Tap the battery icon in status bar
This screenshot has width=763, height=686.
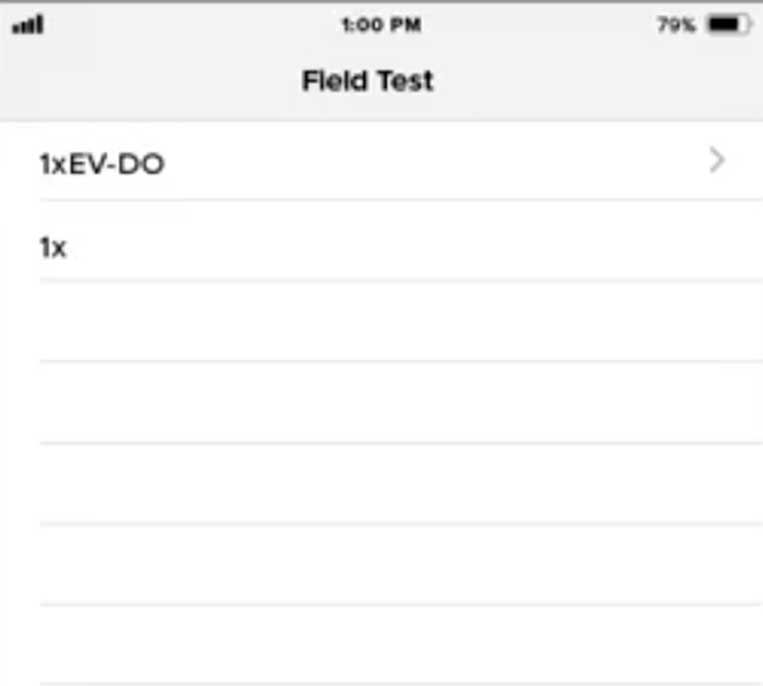(729, 24)
